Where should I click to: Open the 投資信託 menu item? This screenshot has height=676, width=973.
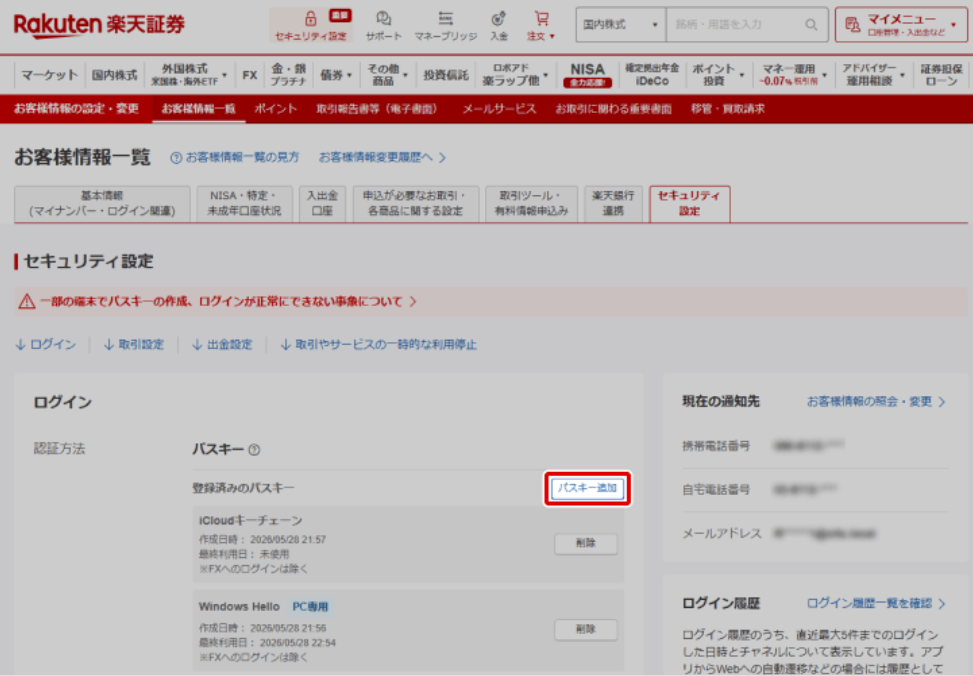click(x=446, y=75)
